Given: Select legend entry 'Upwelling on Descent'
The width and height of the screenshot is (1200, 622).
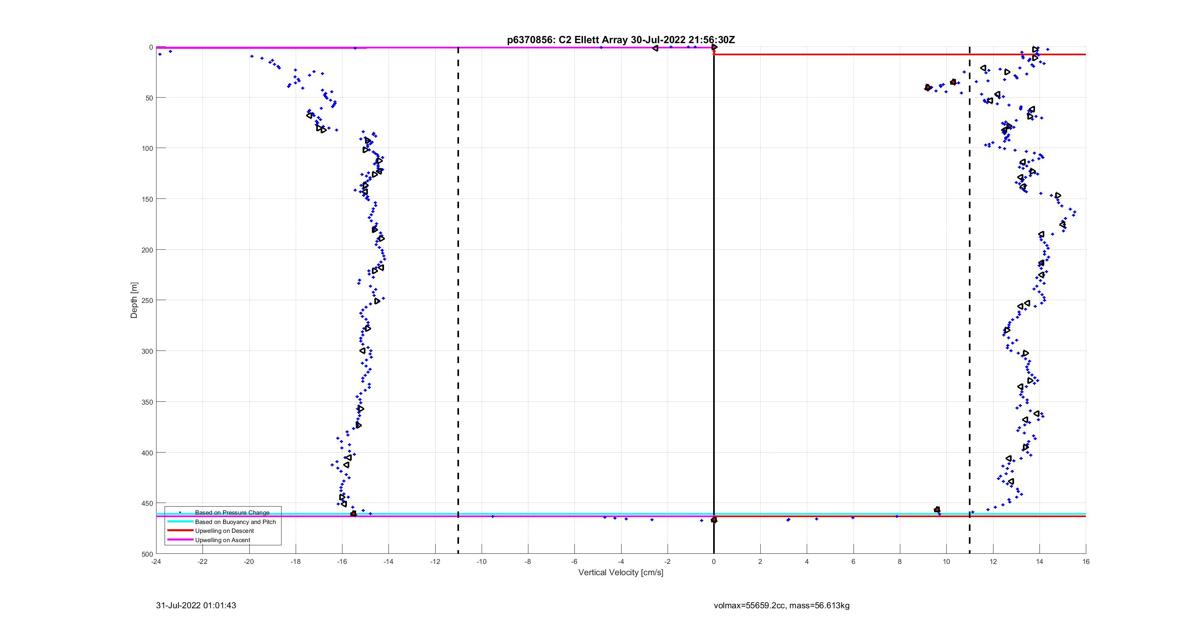Looking at the screenshot, I should click(x=223, y=530).
